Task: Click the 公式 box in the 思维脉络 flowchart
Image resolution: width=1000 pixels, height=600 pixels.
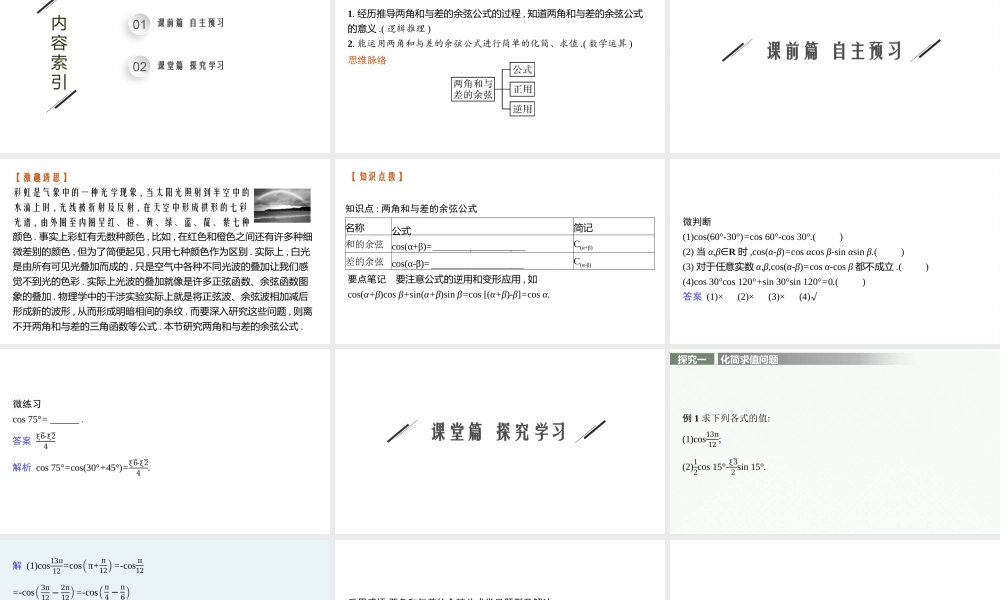Action: pos(524,70)
